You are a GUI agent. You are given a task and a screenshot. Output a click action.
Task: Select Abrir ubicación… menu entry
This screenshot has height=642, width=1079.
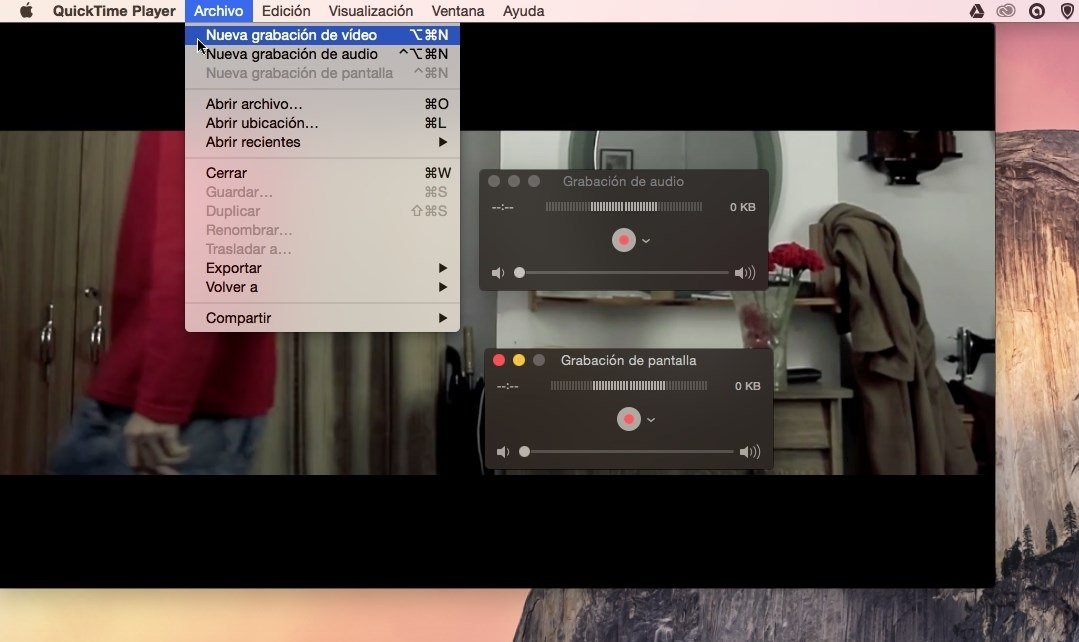(x=322, y=123)
